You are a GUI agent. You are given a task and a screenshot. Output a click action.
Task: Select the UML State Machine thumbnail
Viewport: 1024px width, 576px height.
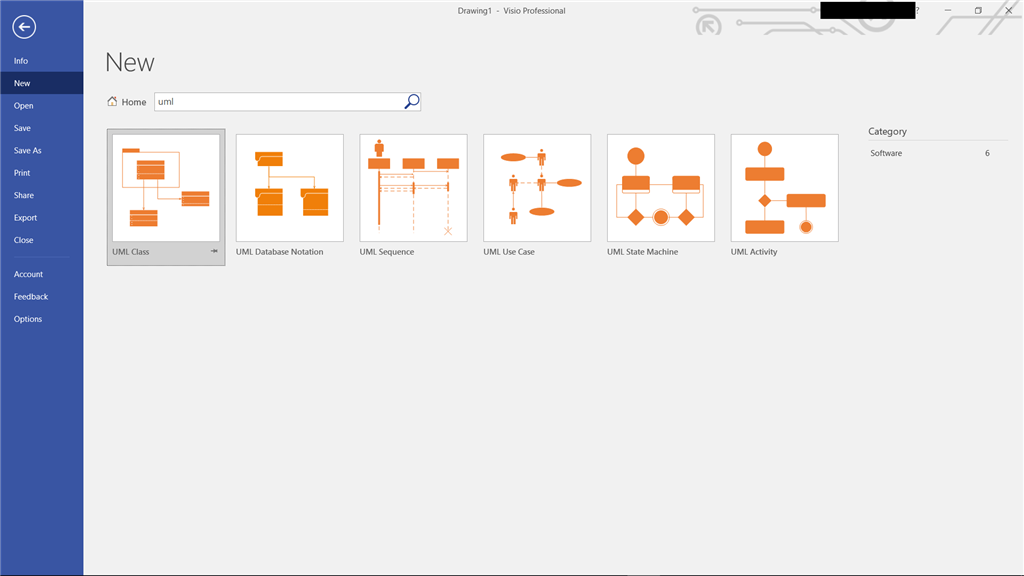[661, 188]
